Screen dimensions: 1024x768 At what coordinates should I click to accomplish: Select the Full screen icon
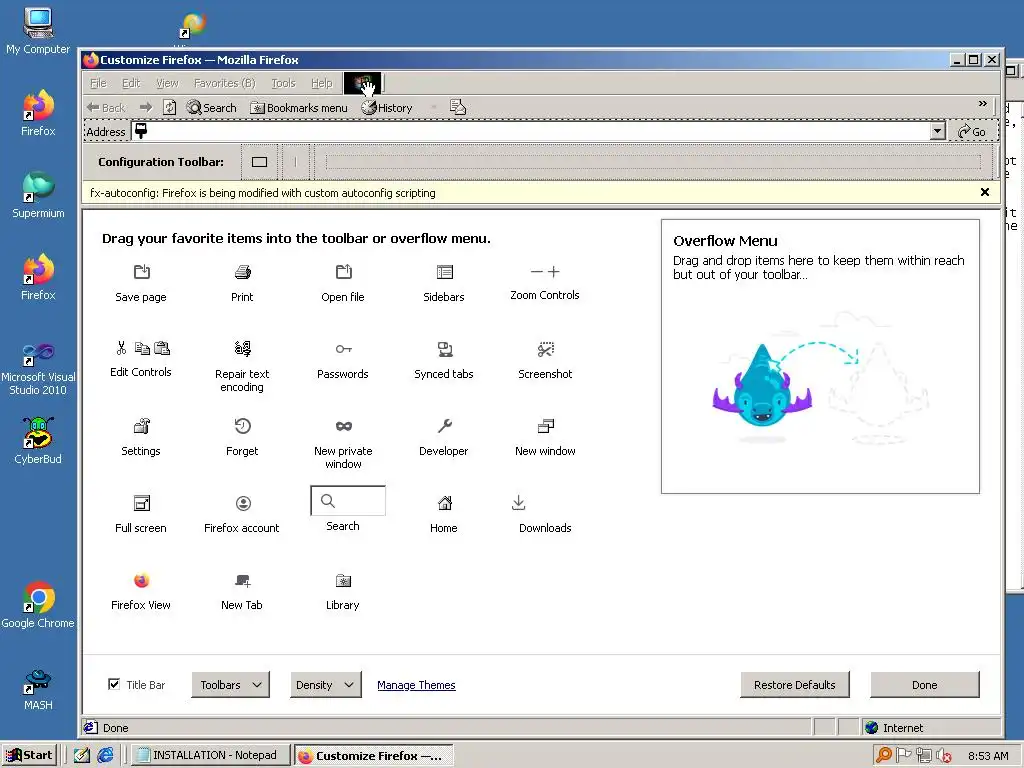[142, 503]
